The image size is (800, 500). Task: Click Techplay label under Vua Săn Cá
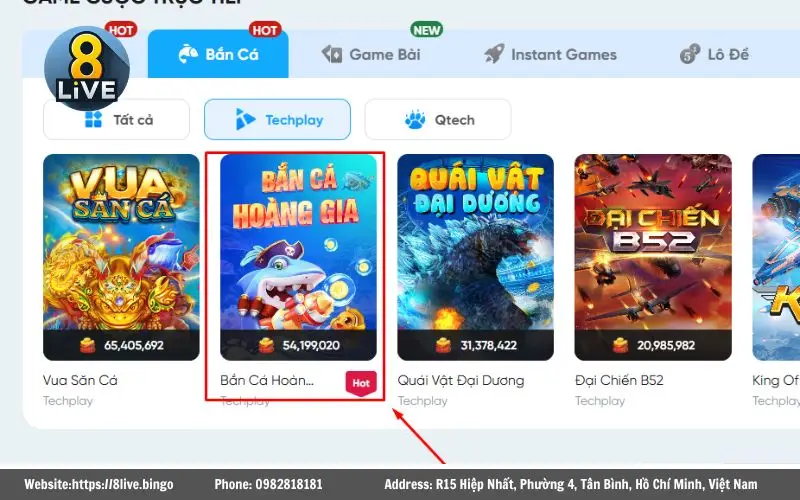(68, 401)
